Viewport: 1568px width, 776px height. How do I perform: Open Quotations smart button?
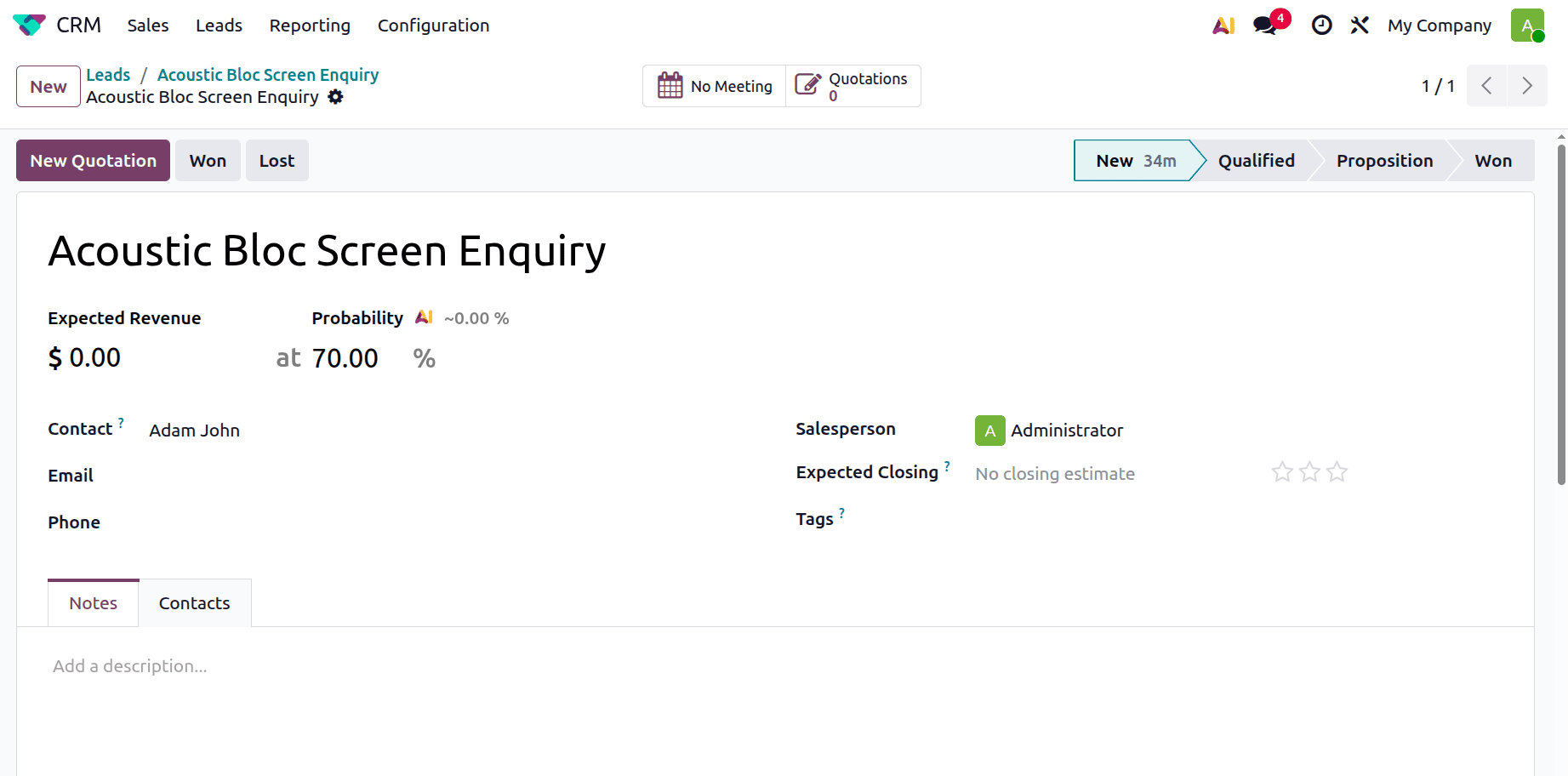(x=852, y=86)
